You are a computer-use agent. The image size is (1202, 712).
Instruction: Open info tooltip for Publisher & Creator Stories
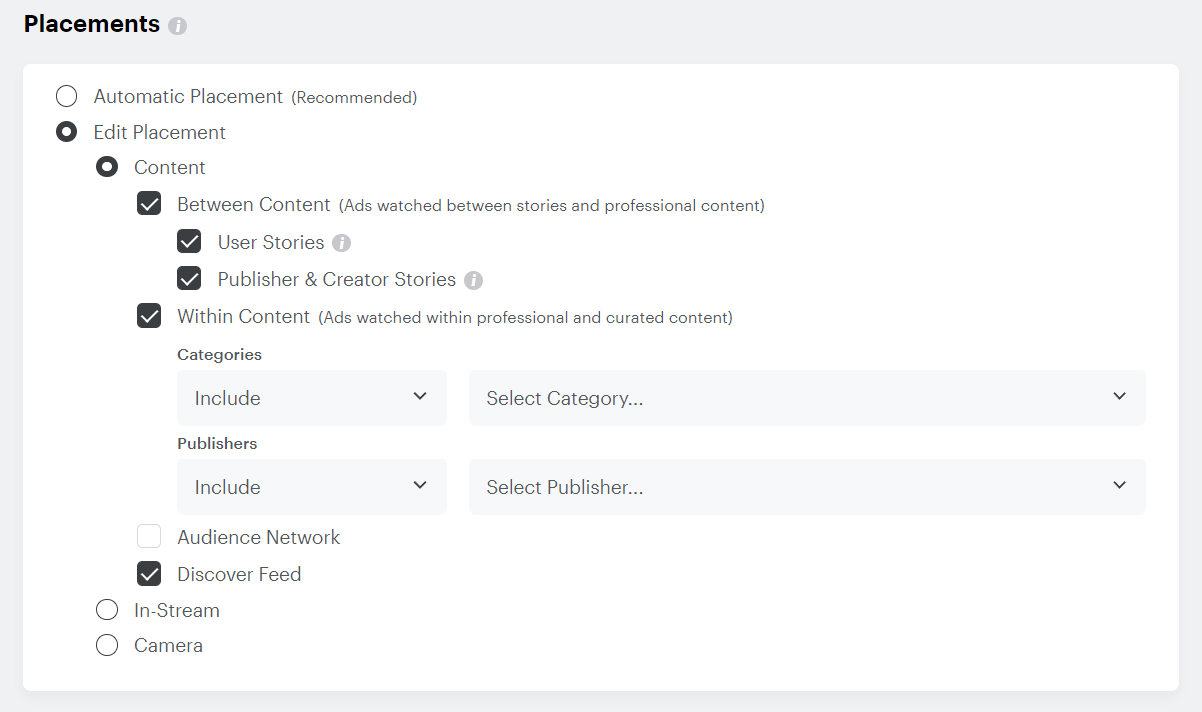[474, 280]
